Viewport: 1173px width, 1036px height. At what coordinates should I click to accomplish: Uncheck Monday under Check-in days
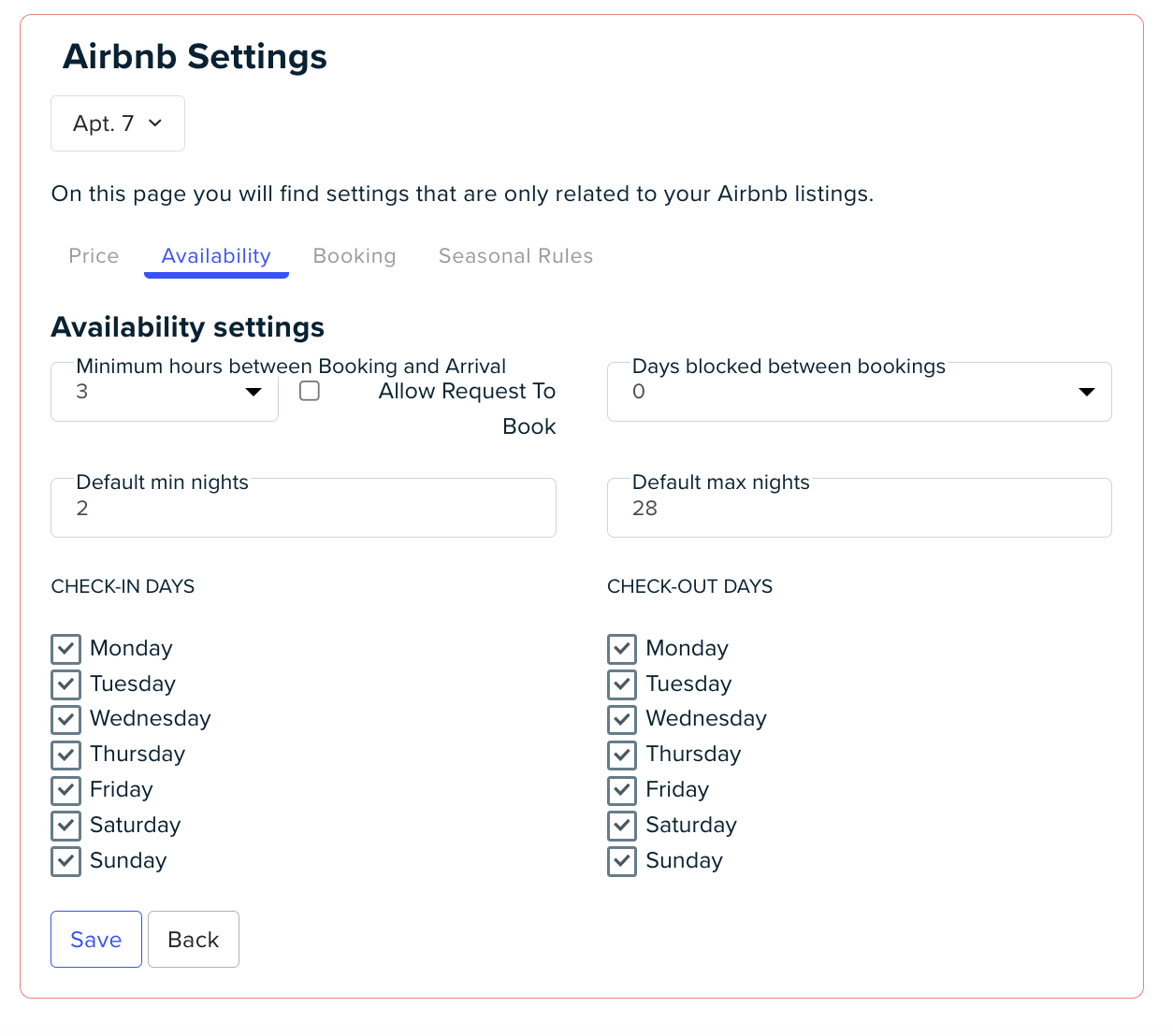(65, 649)
